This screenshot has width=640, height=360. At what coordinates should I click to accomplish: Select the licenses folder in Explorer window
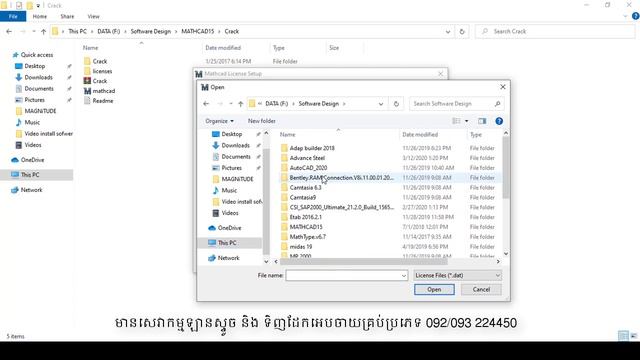pyautogui.click(x=98, y=71)
